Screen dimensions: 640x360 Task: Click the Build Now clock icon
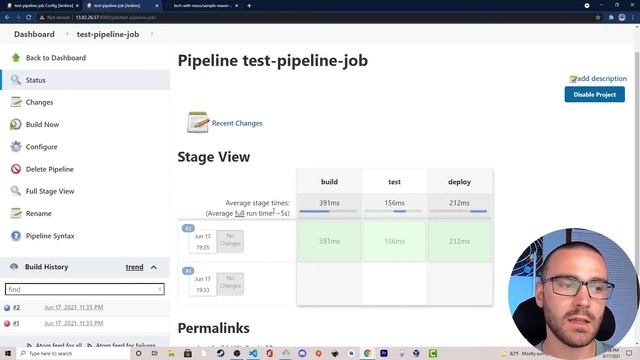point(16,124)
